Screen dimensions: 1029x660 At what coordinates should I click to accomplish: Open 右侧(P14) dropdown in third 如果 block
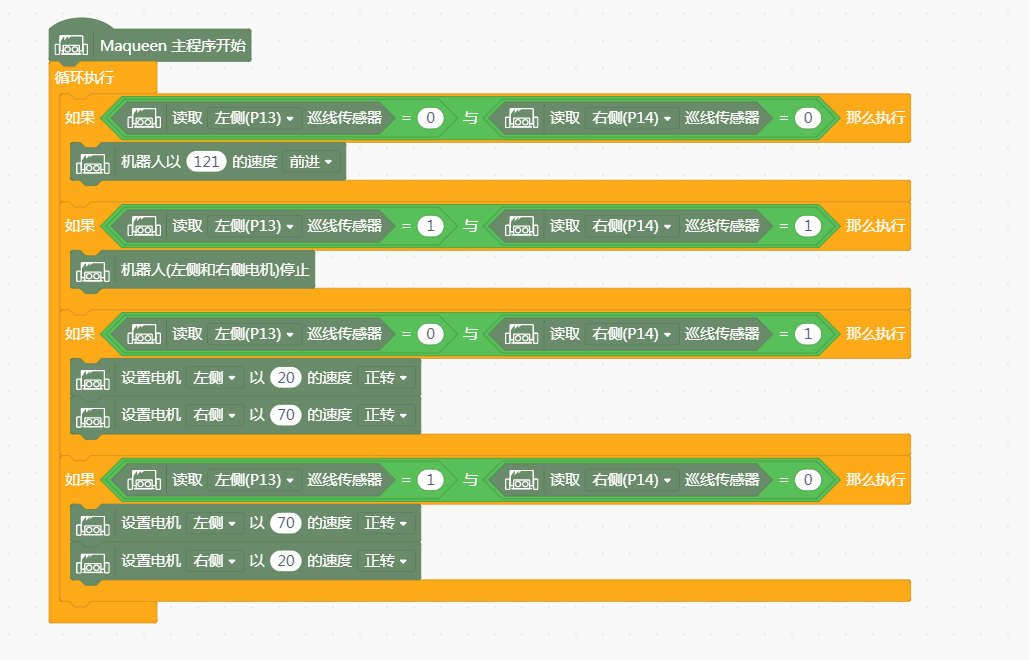(632, 335)
